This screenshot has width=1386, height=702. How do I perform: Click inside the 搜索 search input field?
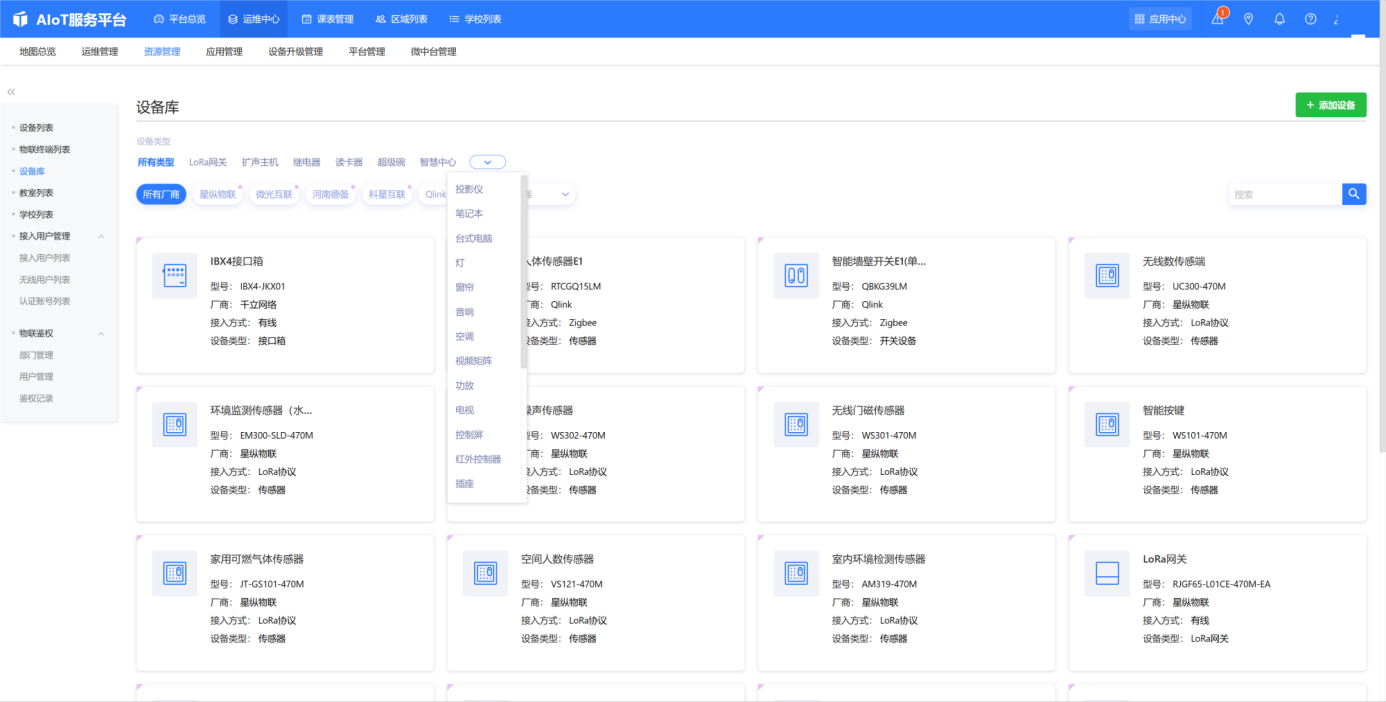(x=1280, y=193)
